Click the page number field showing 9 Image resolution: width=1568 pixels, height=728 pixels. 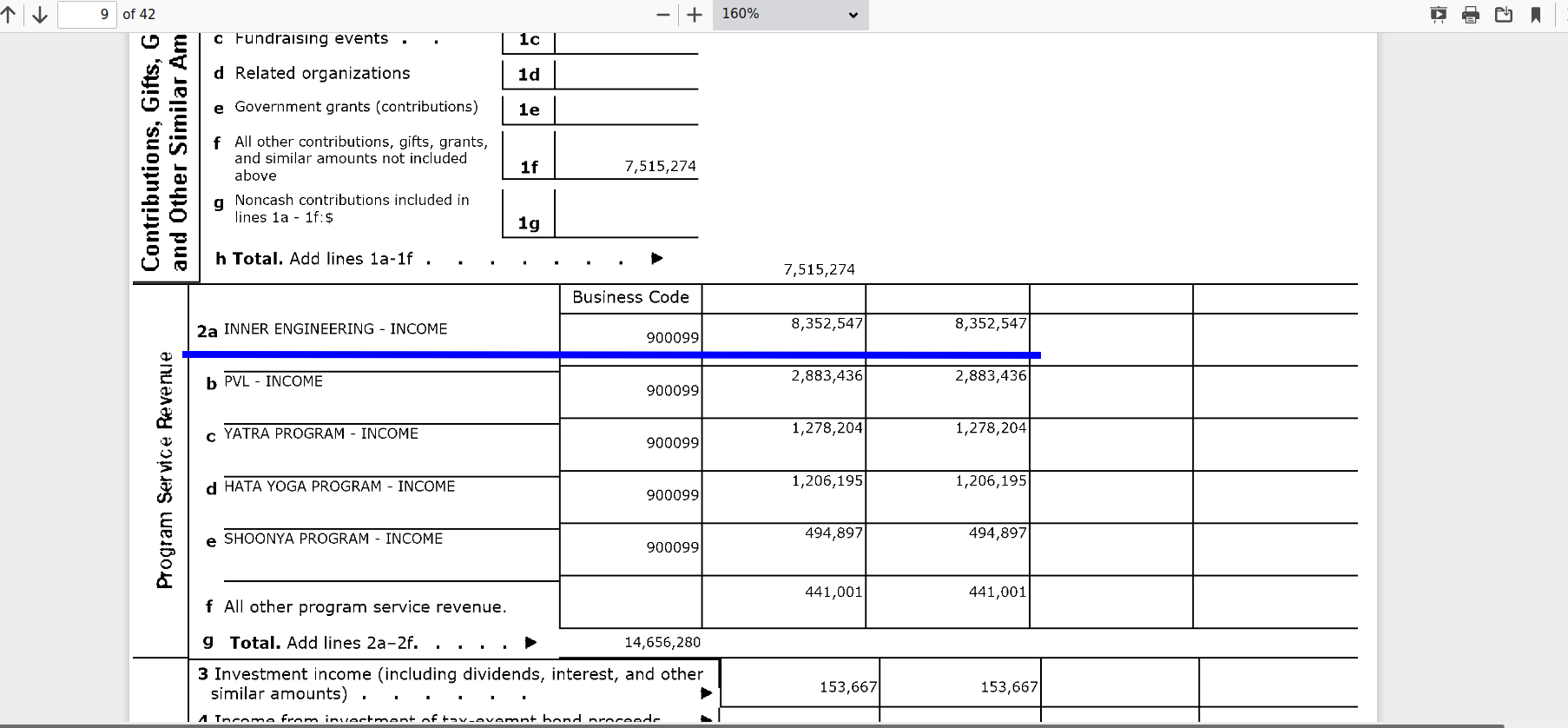click(x=87, y=15)
